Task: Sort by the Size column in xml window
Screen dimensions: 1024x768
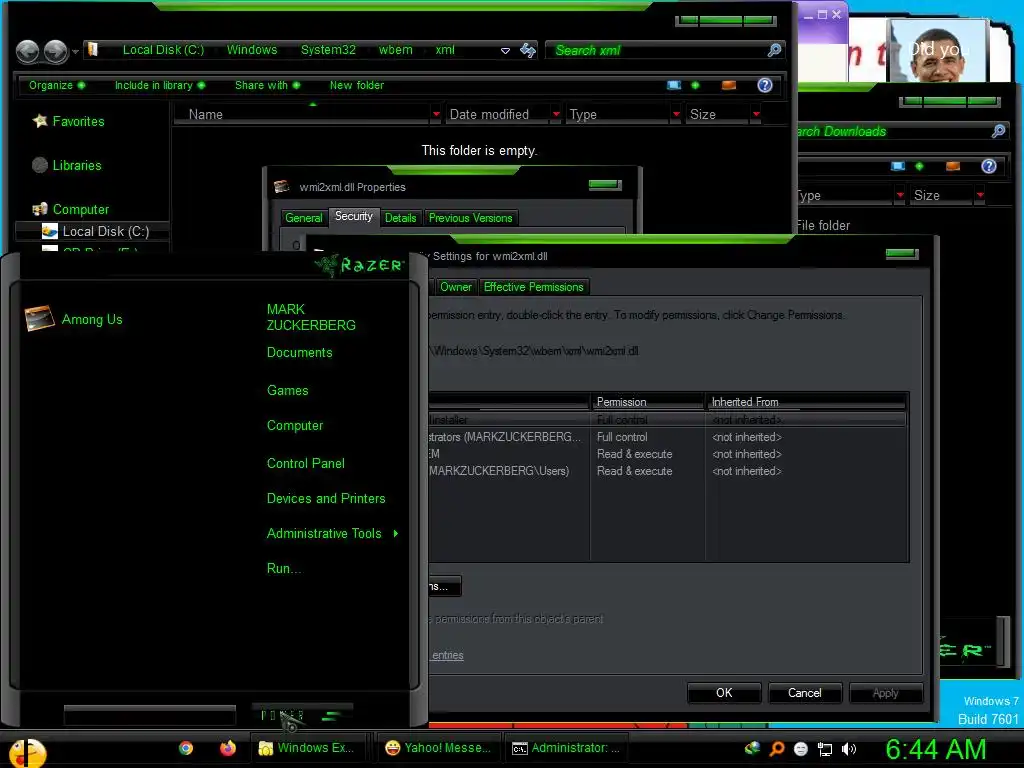Action: [x=716, y=114]
